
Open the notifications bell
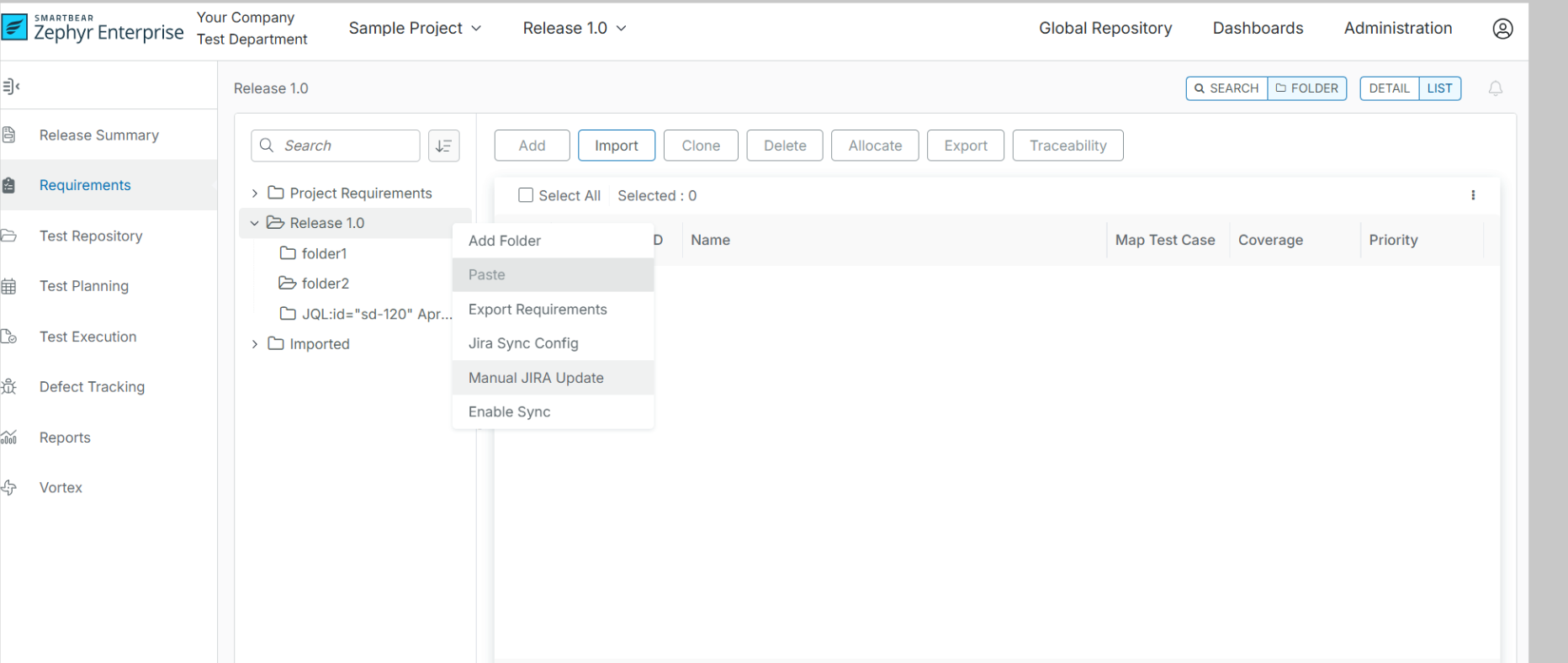tap(1495, 88)
